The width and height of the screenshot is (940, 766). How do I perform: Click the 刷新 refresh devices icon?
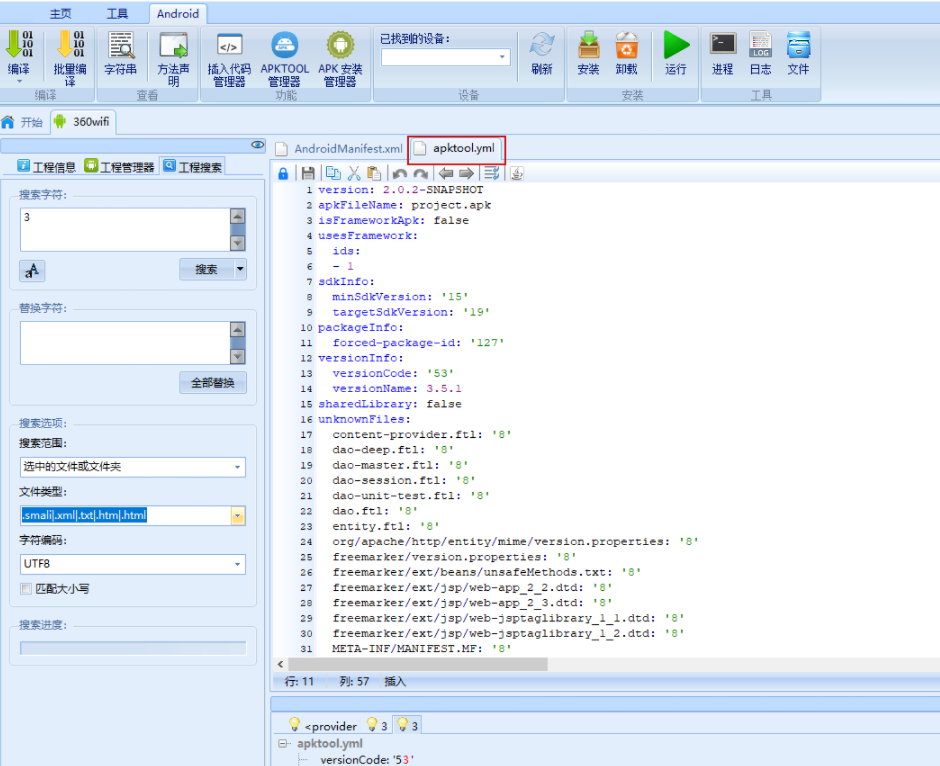[x=542, y=46]
